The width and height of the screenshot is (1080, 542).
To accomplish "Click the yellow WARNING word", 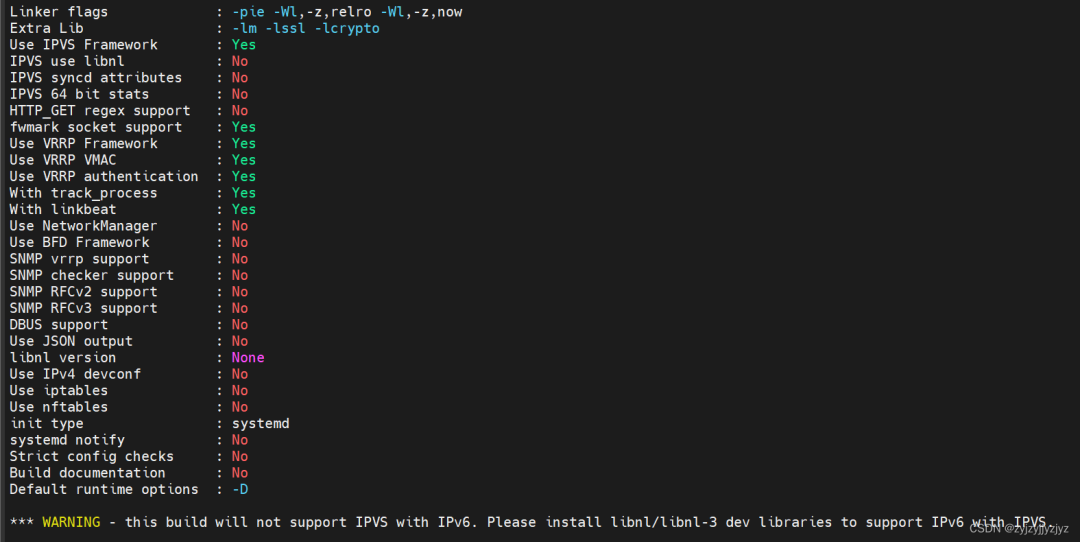I will tap(71, 522).
